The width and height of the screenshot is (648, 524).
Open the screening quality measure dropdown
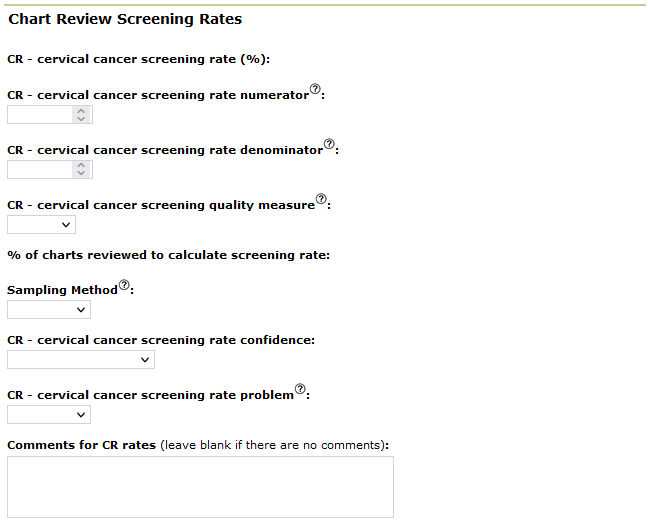coord(41,225)
